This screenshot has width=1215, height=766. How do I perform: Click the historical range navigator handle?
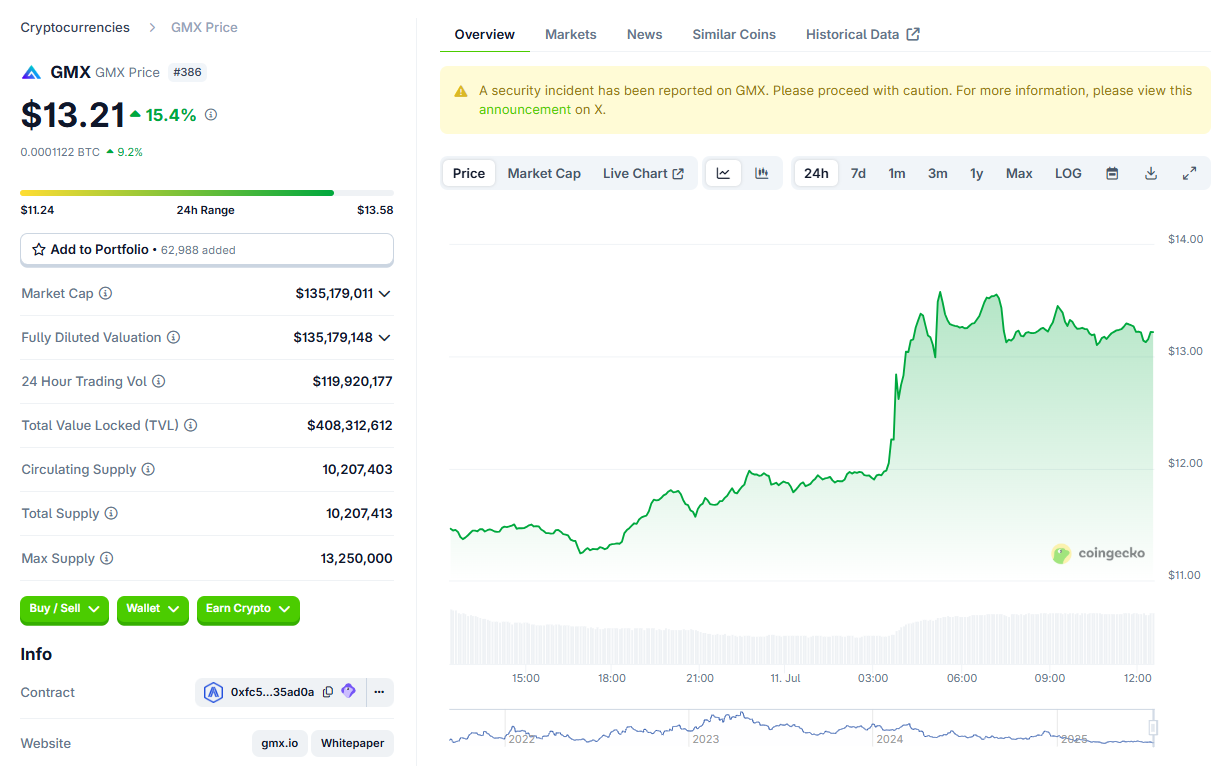tap(1153, 728)
